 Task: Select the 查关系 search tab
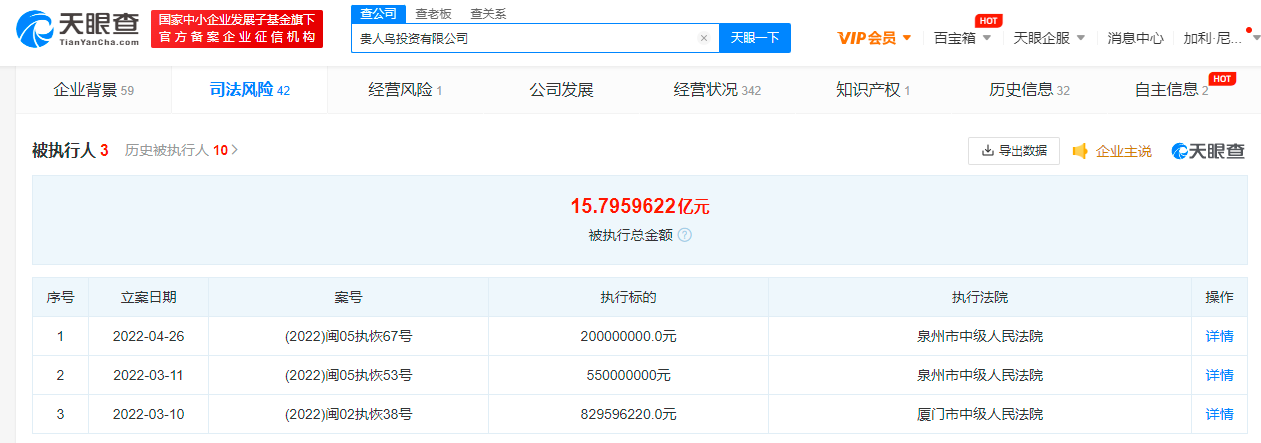click(488, 13)
